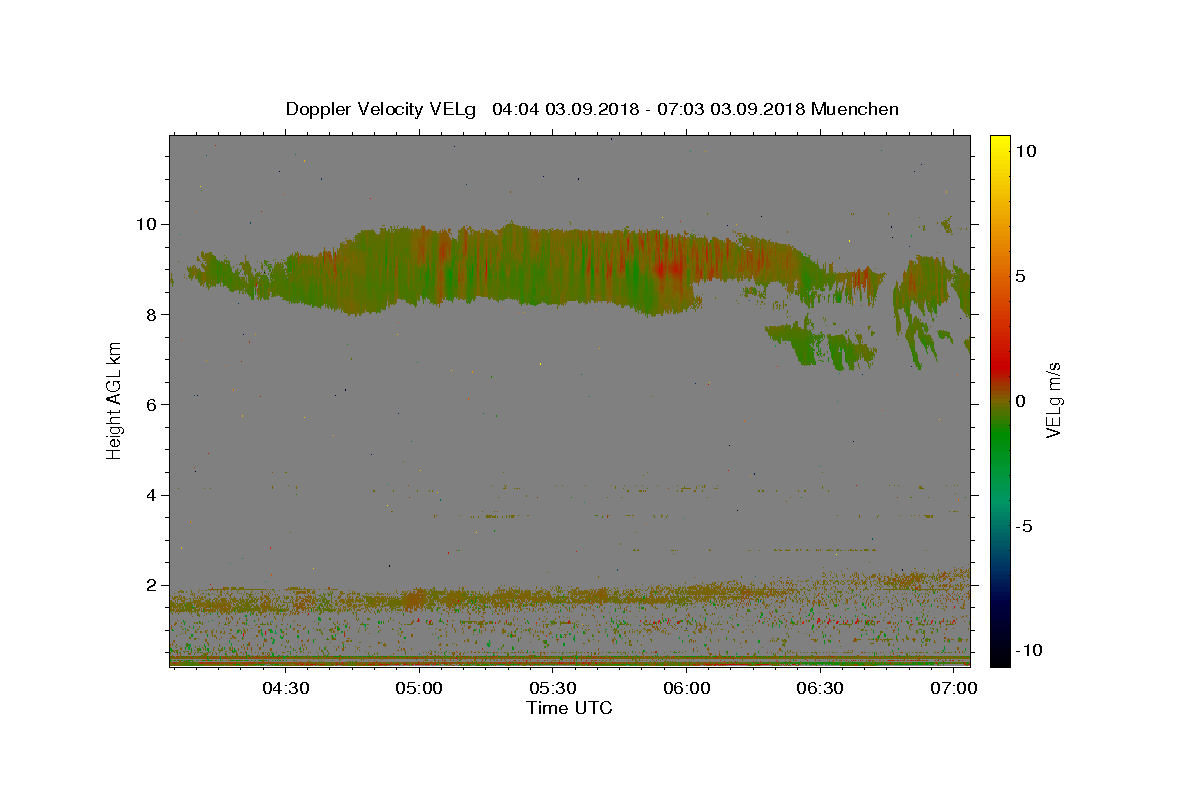Click the 06:00 time tick label
The image size is (1200, 800).
coord(686,689)
